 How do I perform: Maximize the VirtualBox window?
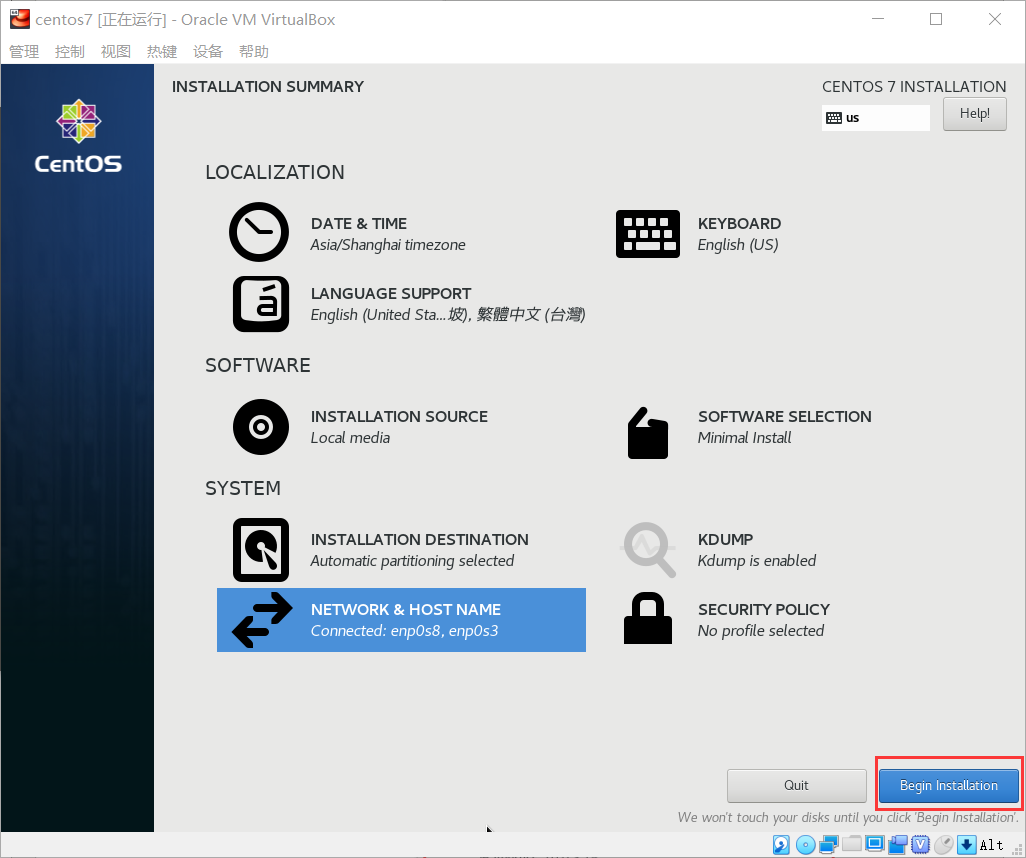click(936, 19)
